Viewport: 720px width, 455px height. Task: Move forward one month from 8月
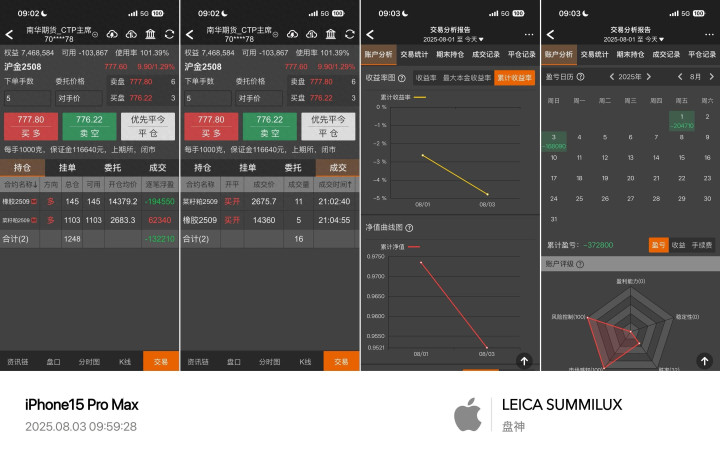click(x=711, y=77)
